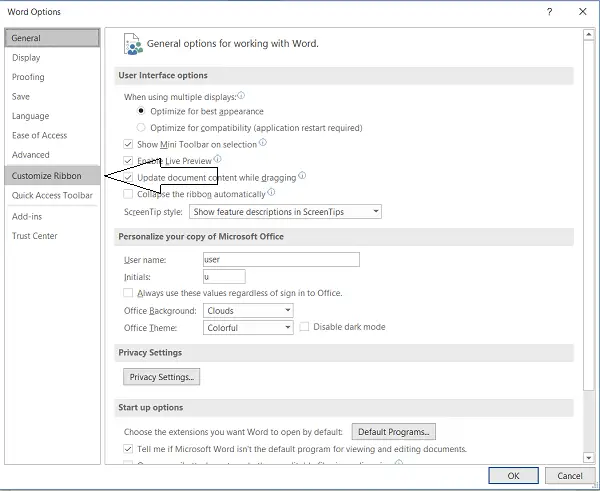
Task: Open the Advanced category
Action: click(x=52, y=155)
